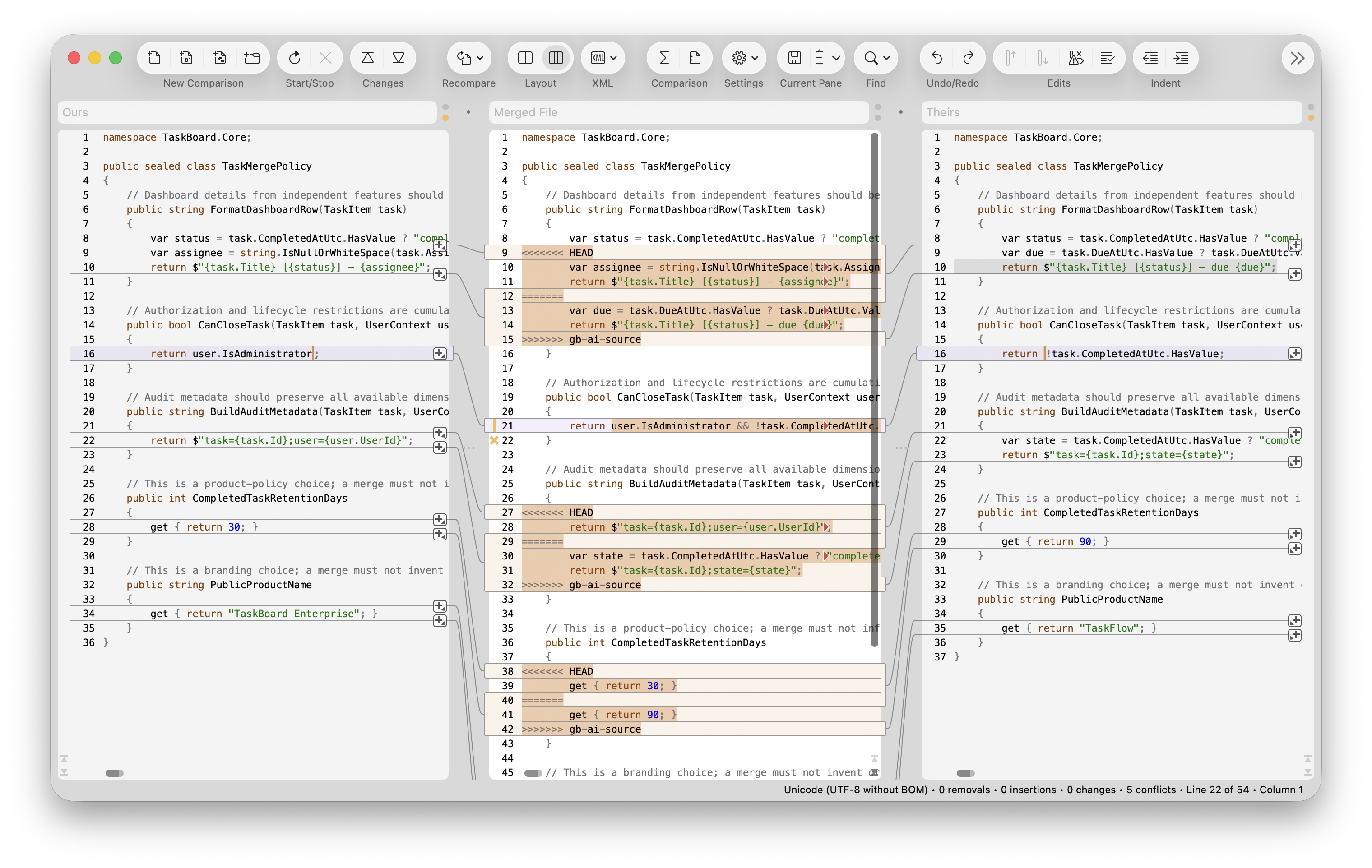Click 'get { return 90; }' on merged line 41
This screenshot has height=868, width=1372.
pos(623,715)
